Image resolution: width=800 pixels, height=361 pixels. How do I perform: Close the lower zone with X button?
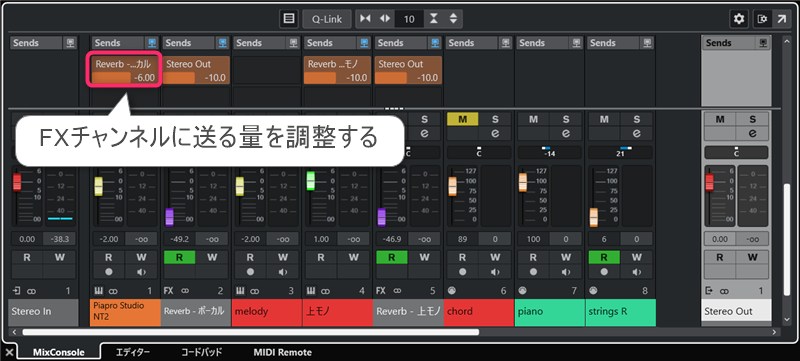(x=9, y=352)
